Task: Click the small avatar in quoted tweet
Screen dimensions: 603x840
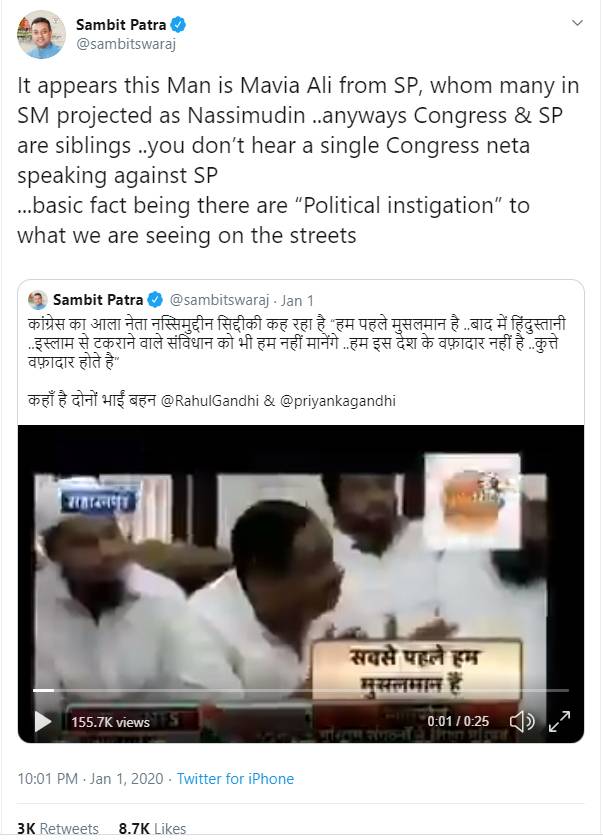Action: pyautogui.click(x=37, y=300)
